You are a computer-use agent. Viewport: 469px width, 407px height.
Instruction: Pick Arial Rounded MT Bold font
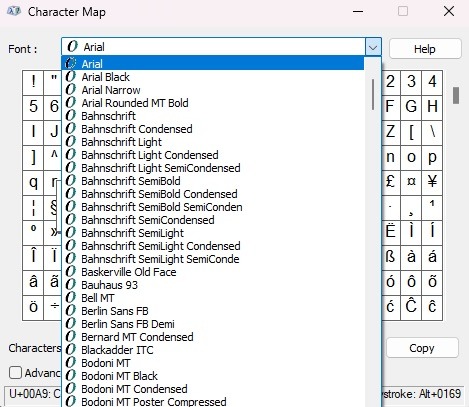pos(213,103)
